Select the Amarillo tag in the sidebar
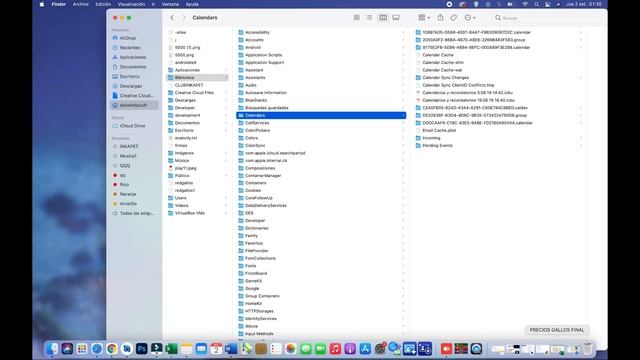This screenshot has width=640, height=360. point(128,204)
